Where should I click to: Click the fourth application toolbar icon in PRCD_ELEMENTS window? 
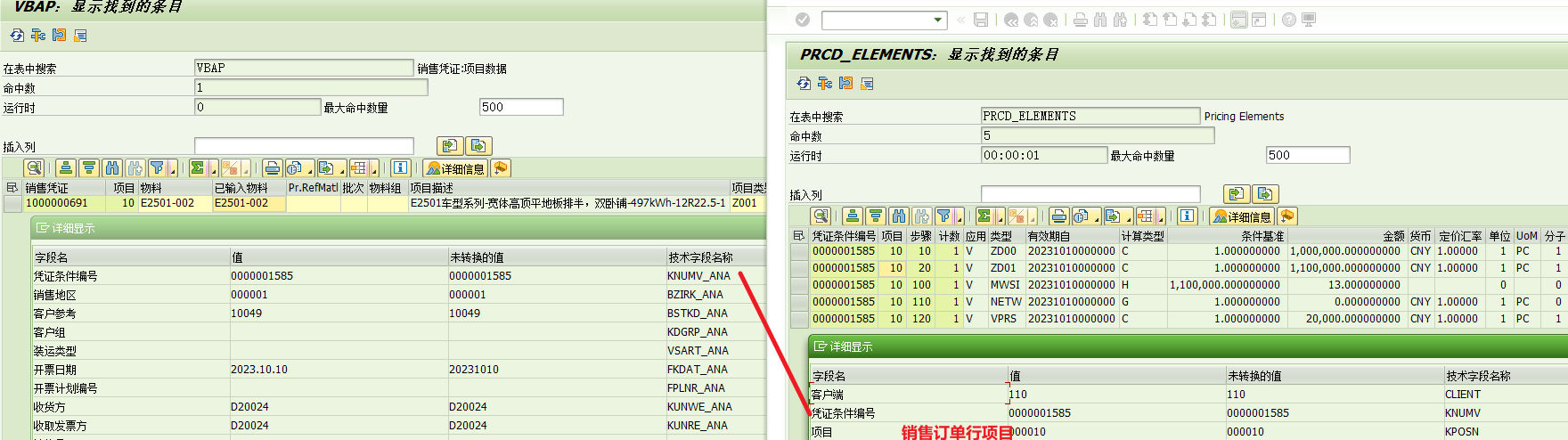pos(867,84)
